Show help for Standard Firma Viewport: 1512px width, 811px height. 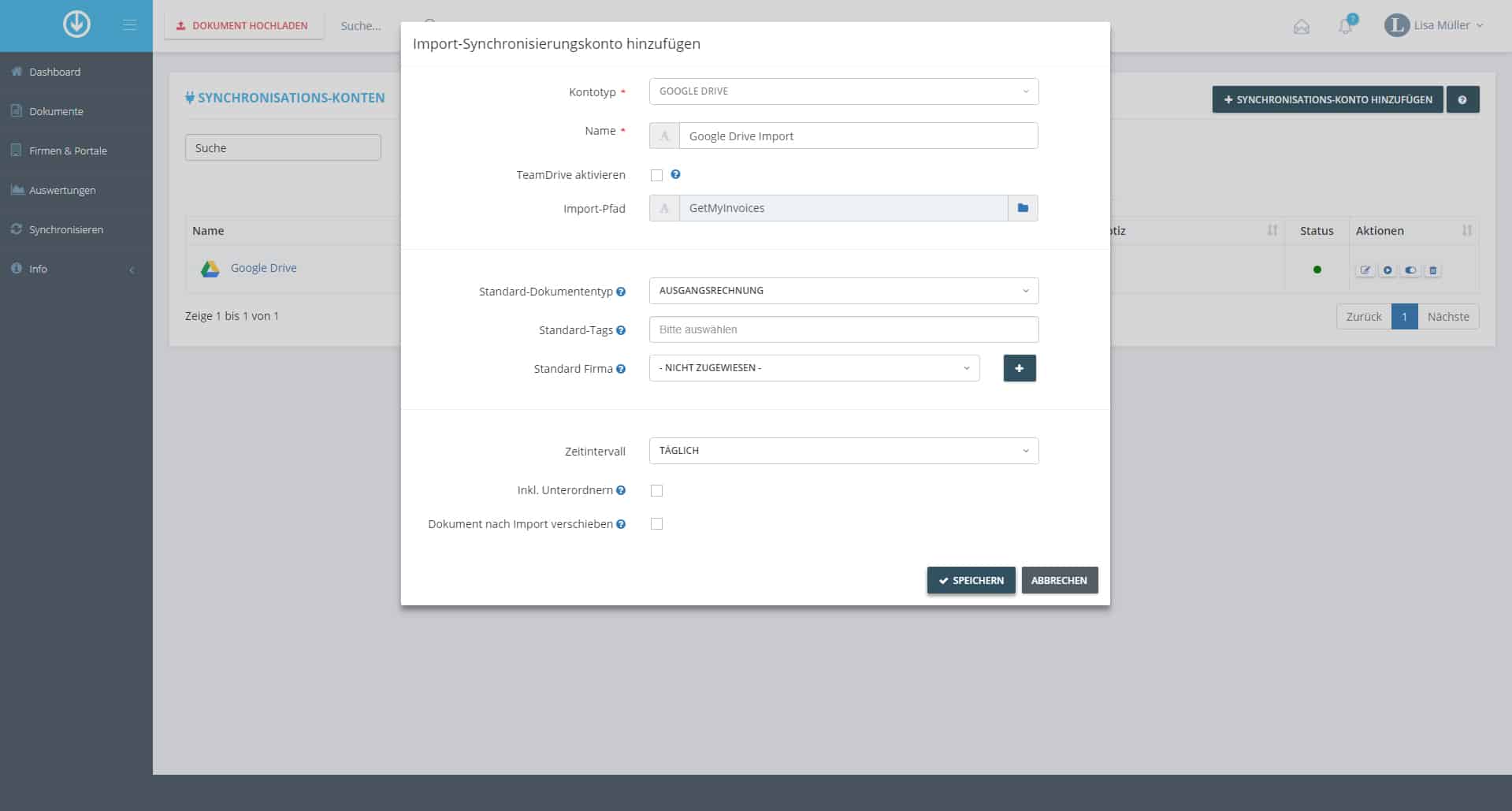tap(621, 369)
